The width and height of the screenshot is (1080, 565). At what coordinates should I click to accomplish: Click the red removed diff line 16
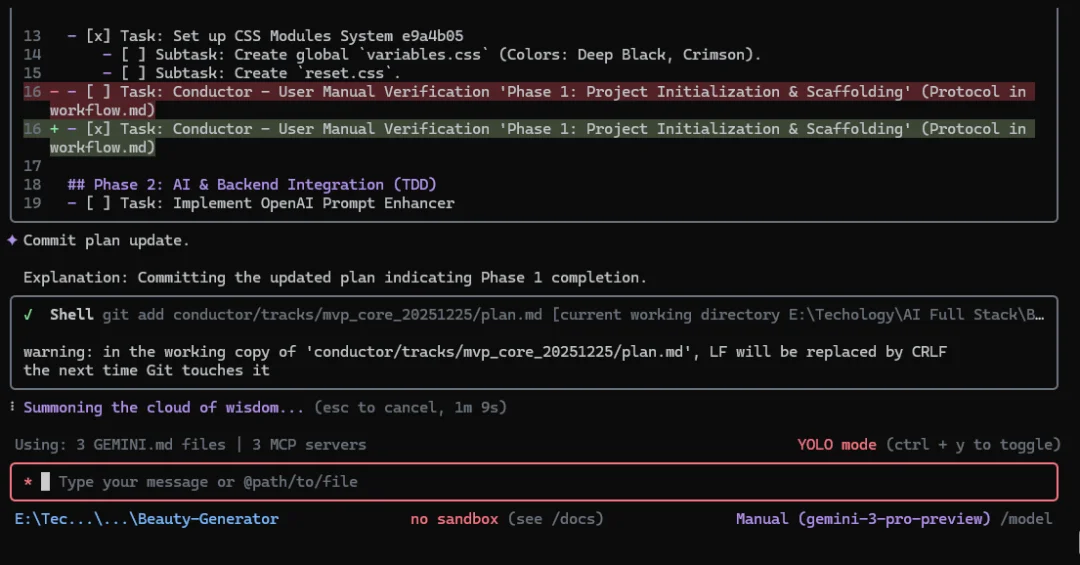(x=528, y=101)
